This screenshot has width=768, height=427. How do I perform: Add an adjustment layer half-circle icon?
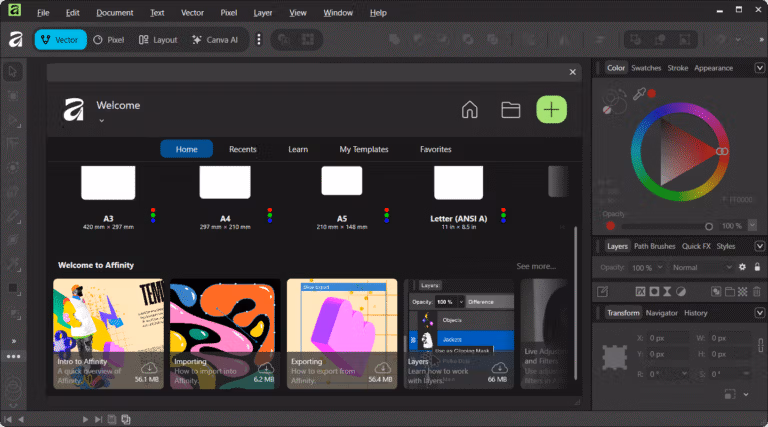click(x=681, y=291)
